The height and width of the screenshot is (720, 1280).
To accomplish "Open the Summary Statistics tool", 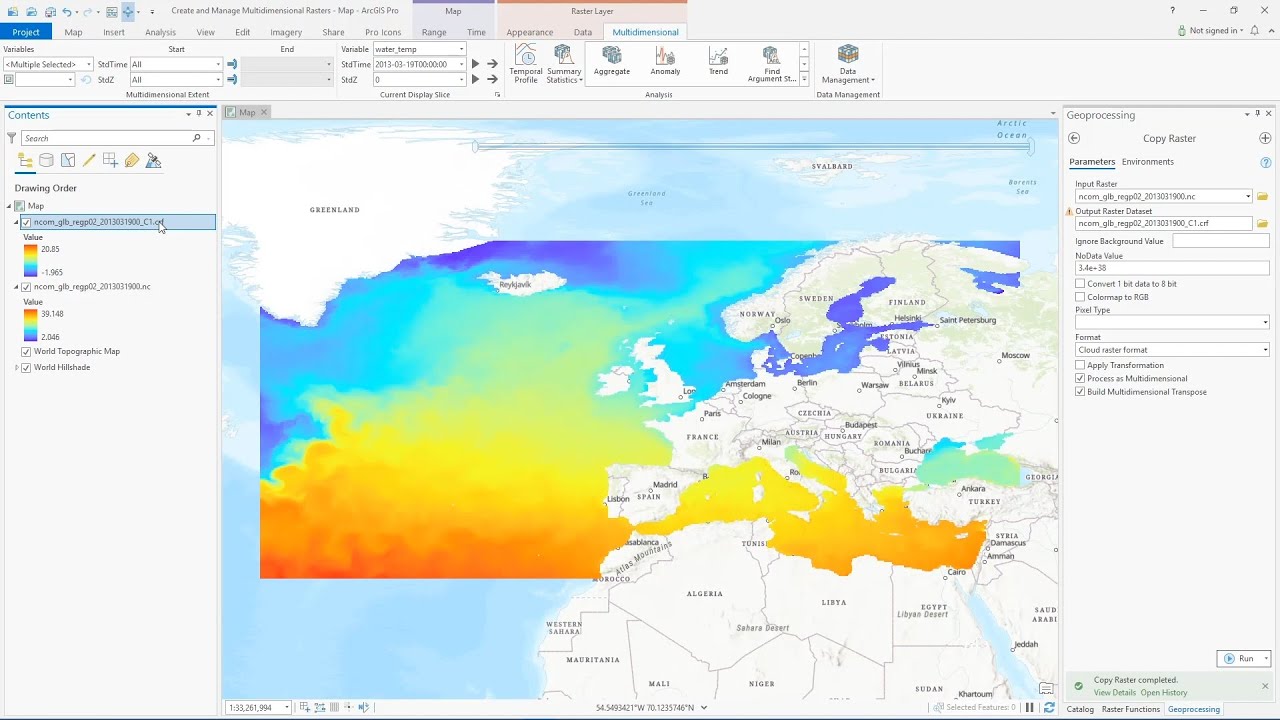I will (x=564, y=64).
